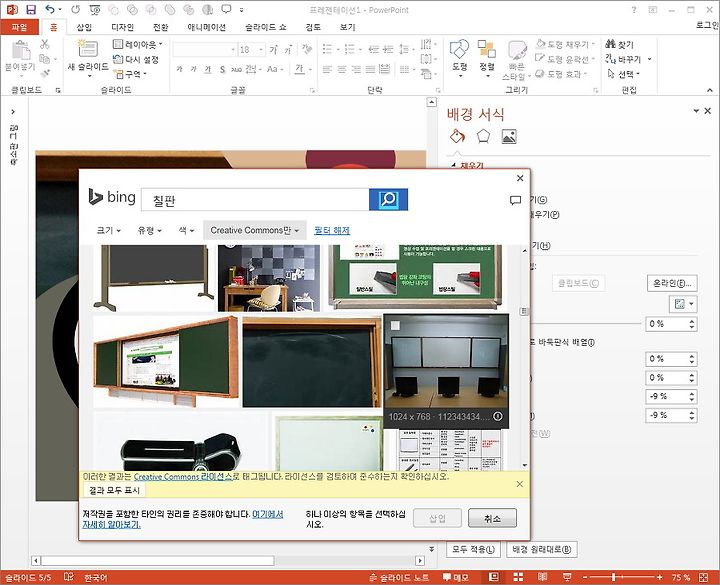Click the Quick Styles (빠른 스타일) icon

517,51
